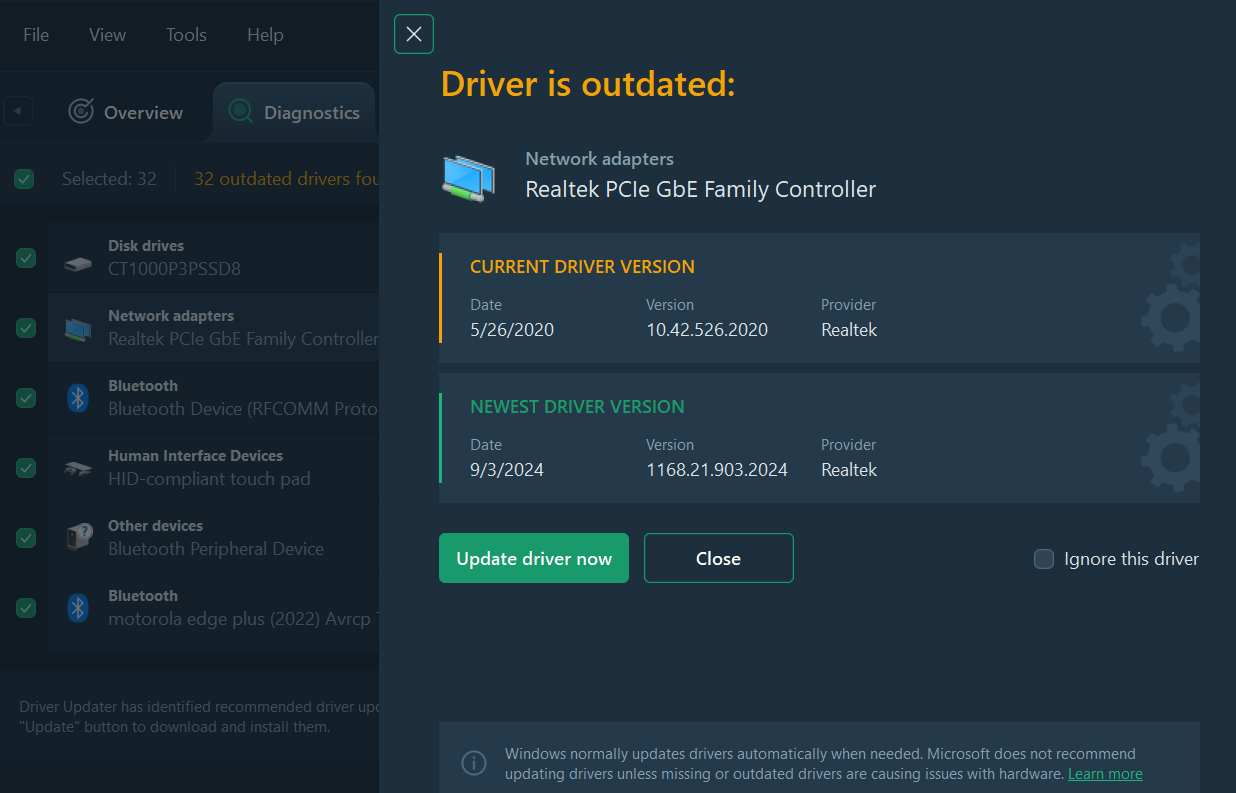Click the info icon beside Windows update notice

pos(474,763)
